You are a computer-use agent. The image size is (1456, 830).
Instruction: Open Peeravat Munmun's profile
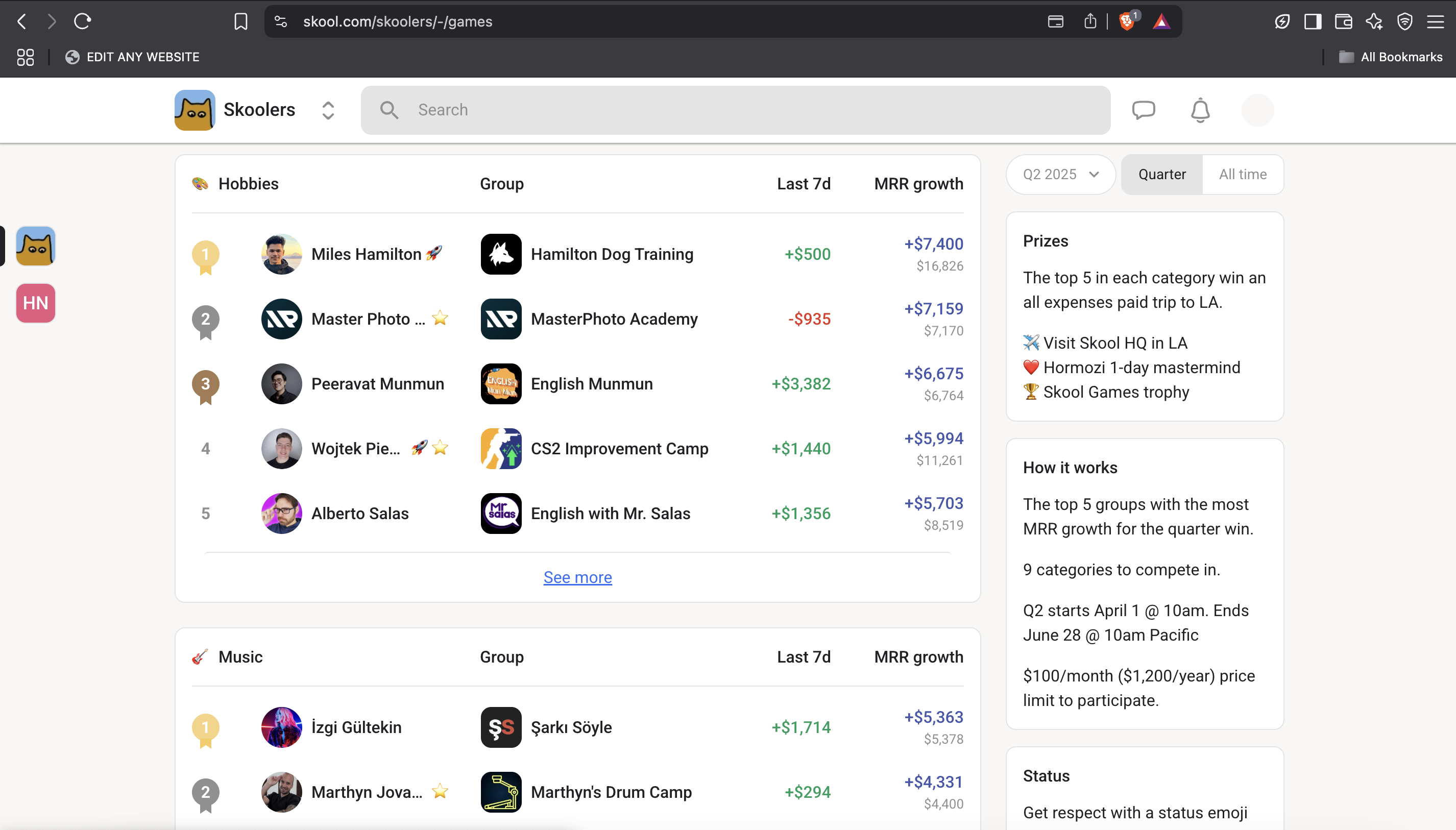[377, 384]
